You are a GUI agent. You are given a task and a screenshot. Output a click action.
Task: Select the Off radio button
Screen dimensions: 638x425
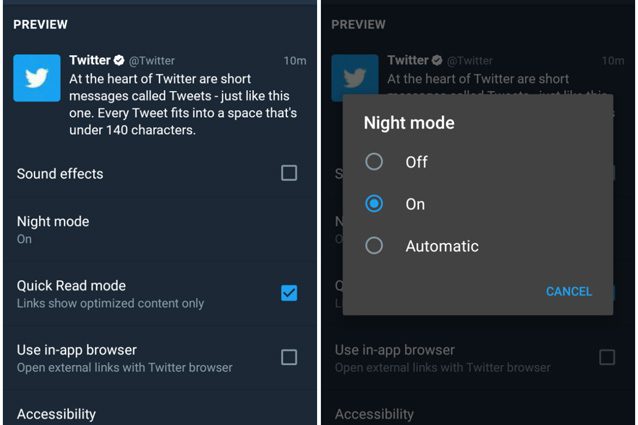pos(374,161)
